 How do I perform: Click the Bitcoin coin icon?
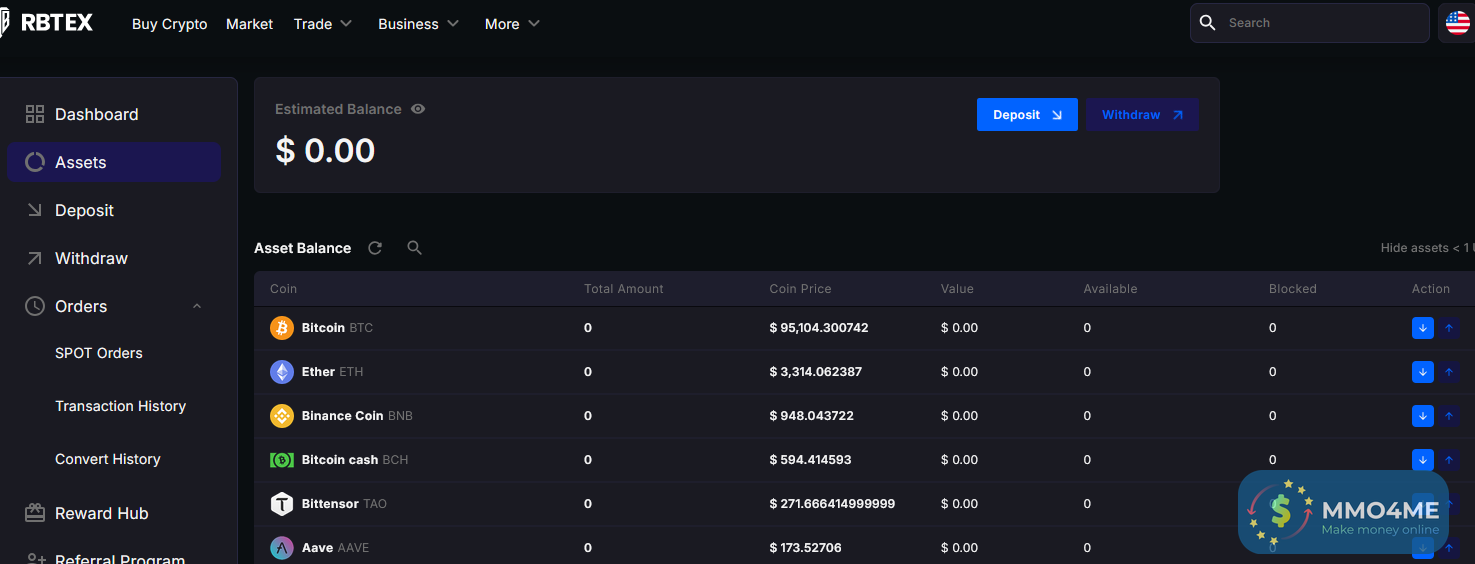click(x=282, y=328)
